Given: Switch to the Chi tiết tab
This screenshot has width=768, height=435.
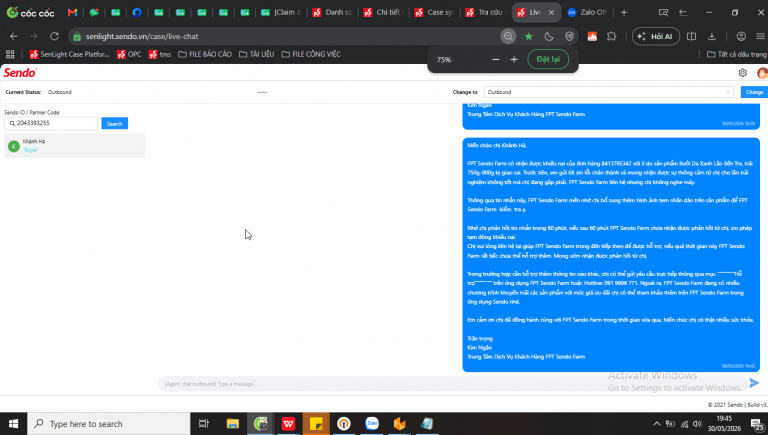Looking at the screenshot, I should click(x=384, y=12).
